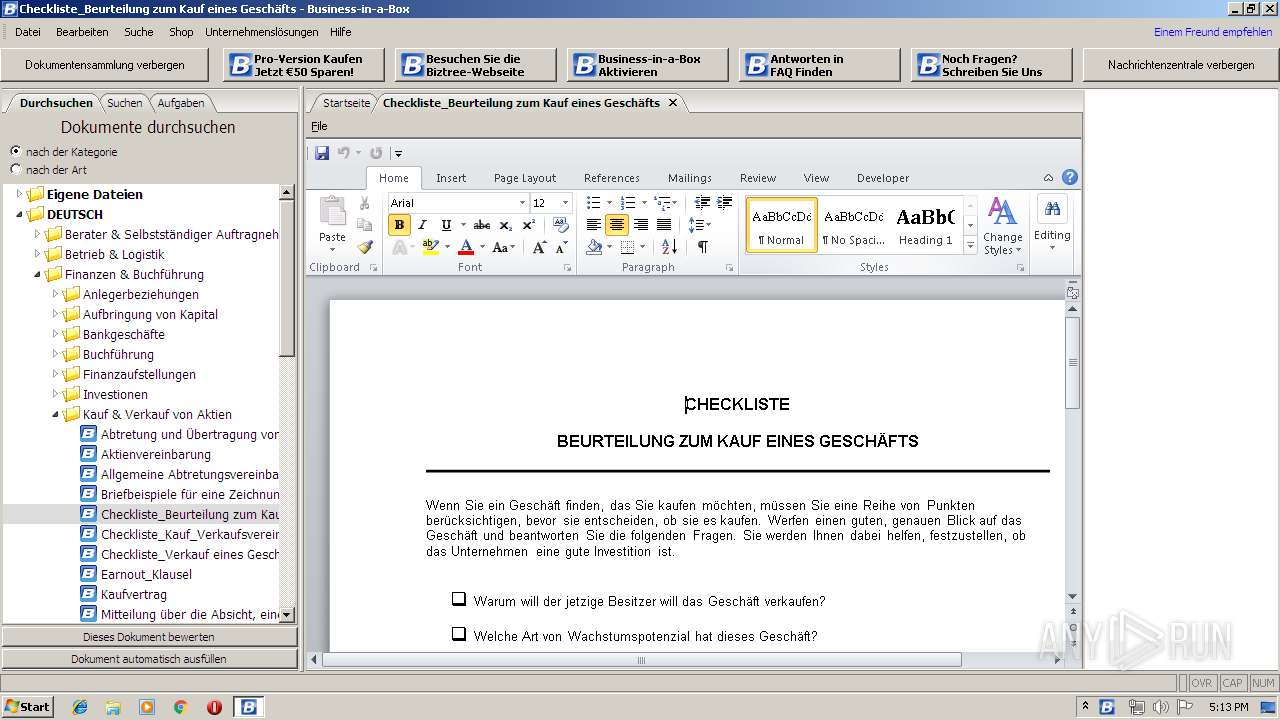Toggle Subscript formatting
The height and width of the screenshot is (720, 1280).
coord(505,225)
